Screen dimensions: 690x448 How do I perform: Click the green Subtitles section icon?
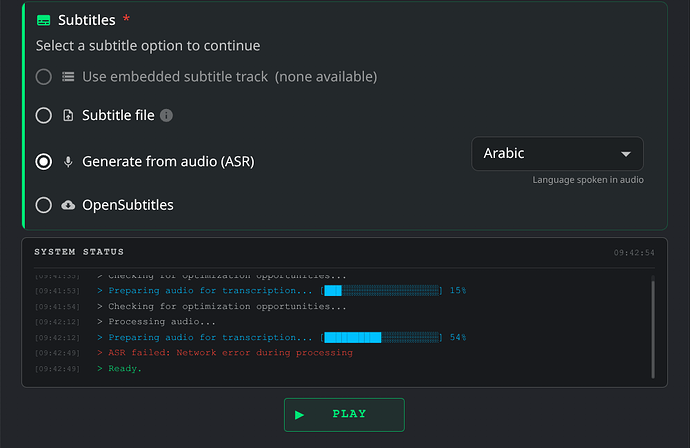[x=44, y=20]
